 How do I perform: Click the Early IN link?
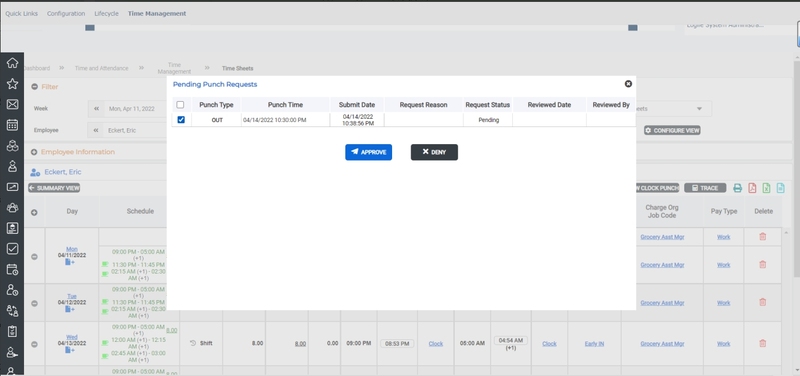tap(594, 343)
